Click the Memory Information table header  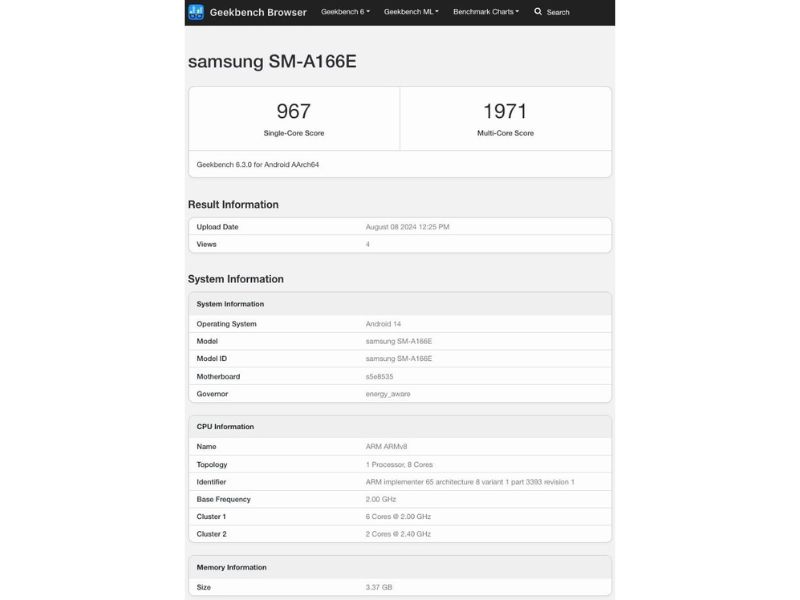pos(232,568)
